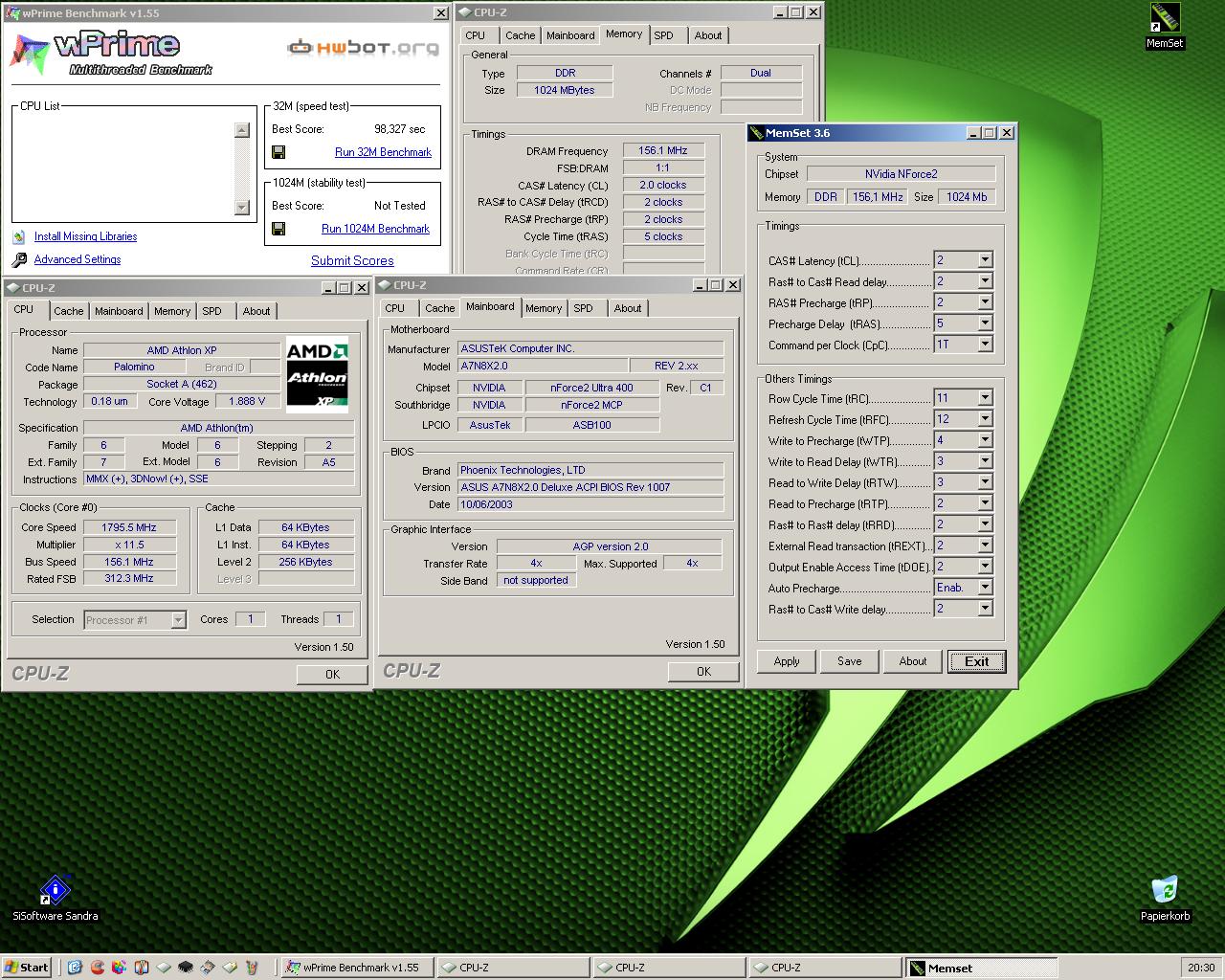The image size is (1225, 980).
Task: Select Mainboard tab in CPU-Z processor window
Action: coord(119,311)
